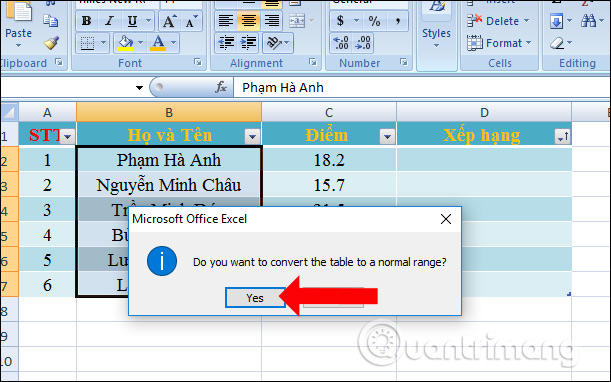
Task: Open the Format cells menu
Action: click(x=499, y=43)
